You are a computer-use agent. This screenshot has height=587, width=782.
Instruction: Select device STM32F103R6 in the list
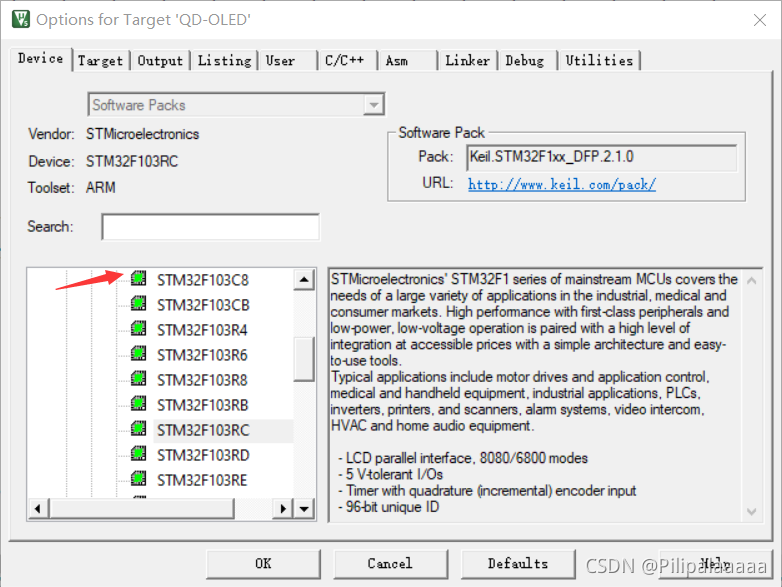202,355
